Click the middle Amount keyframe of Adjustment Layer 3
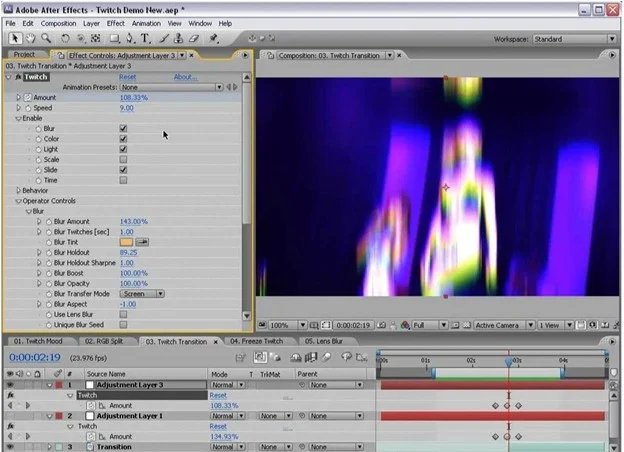Screen dimensions: 624x452 pyautogui.click(x=507, y=406)
